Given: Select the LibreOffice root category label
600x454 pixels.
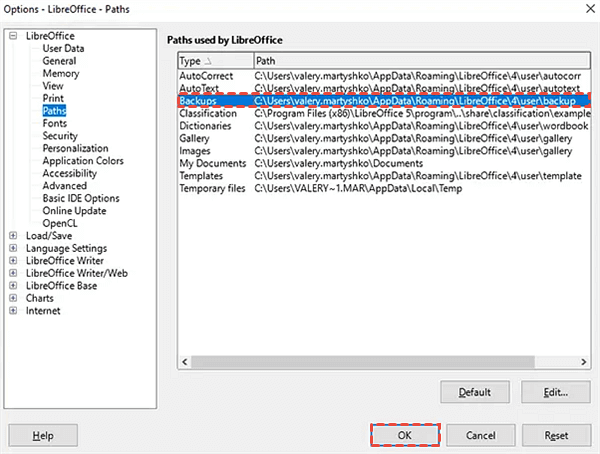Looking at the screenshot, I should [50, 36].
